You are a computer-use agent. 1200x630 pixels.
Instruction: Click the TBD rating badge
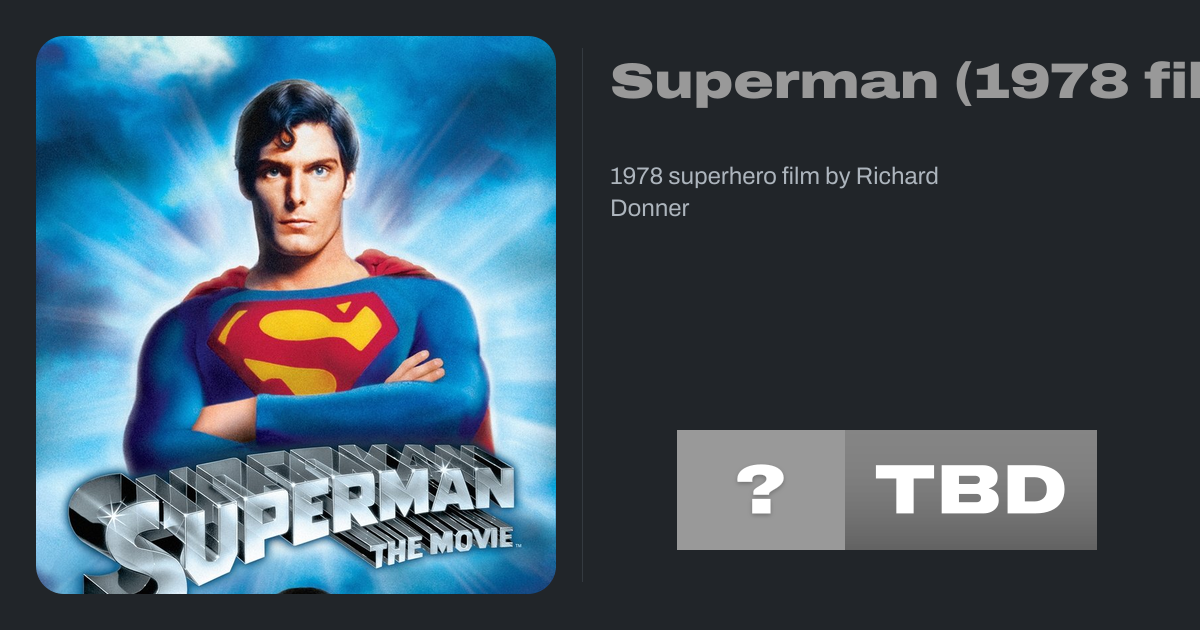[x=970, y=490]
